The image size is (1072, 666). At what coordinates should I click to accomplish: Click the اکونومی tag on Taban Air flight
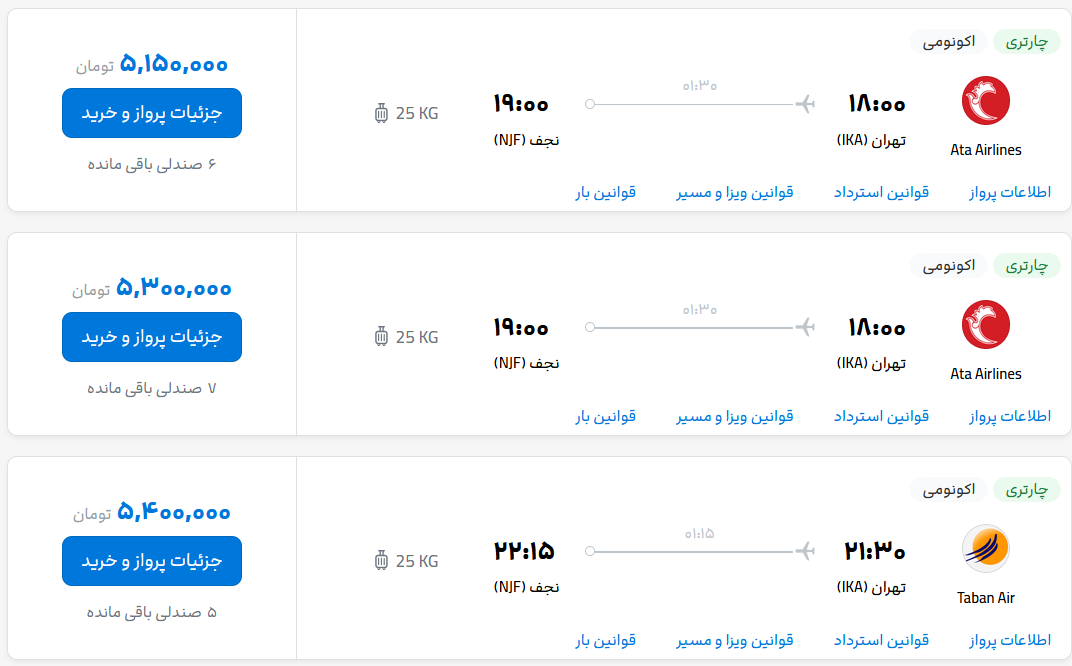(x=949, y=490)
